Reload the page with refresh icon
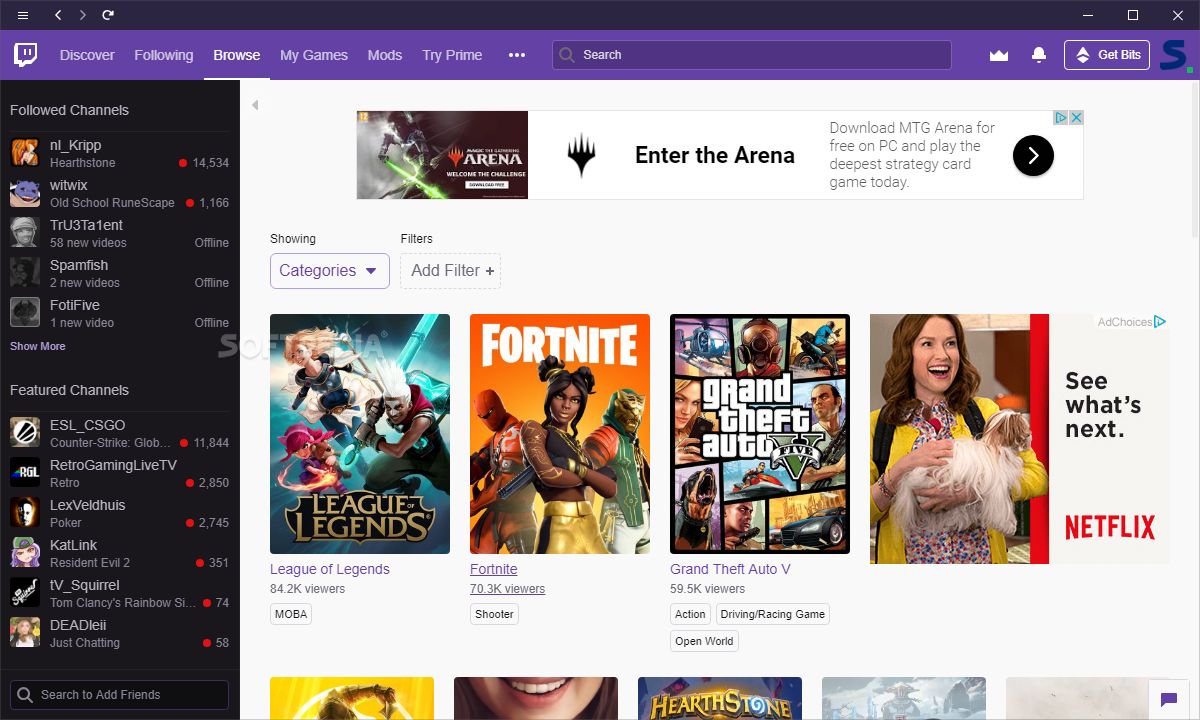The image size is (1200, 720). tap(108, 15)
